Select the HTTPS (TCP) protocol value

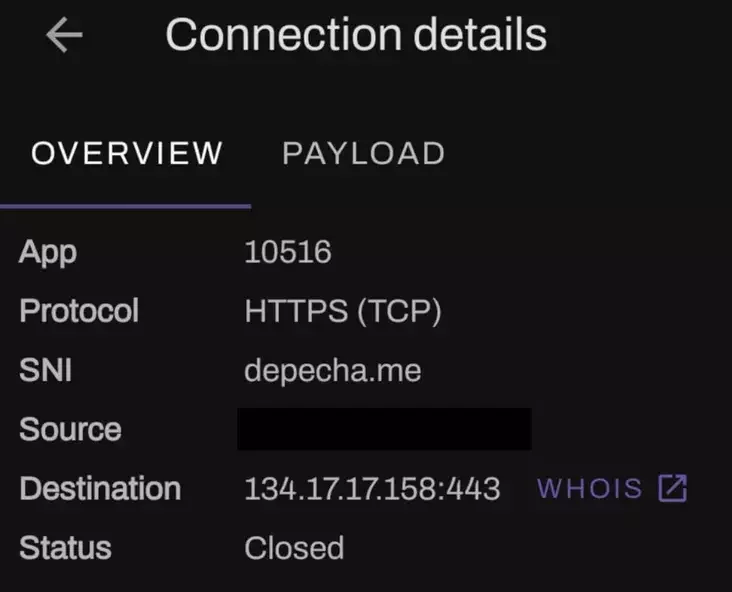click(343, 311)
